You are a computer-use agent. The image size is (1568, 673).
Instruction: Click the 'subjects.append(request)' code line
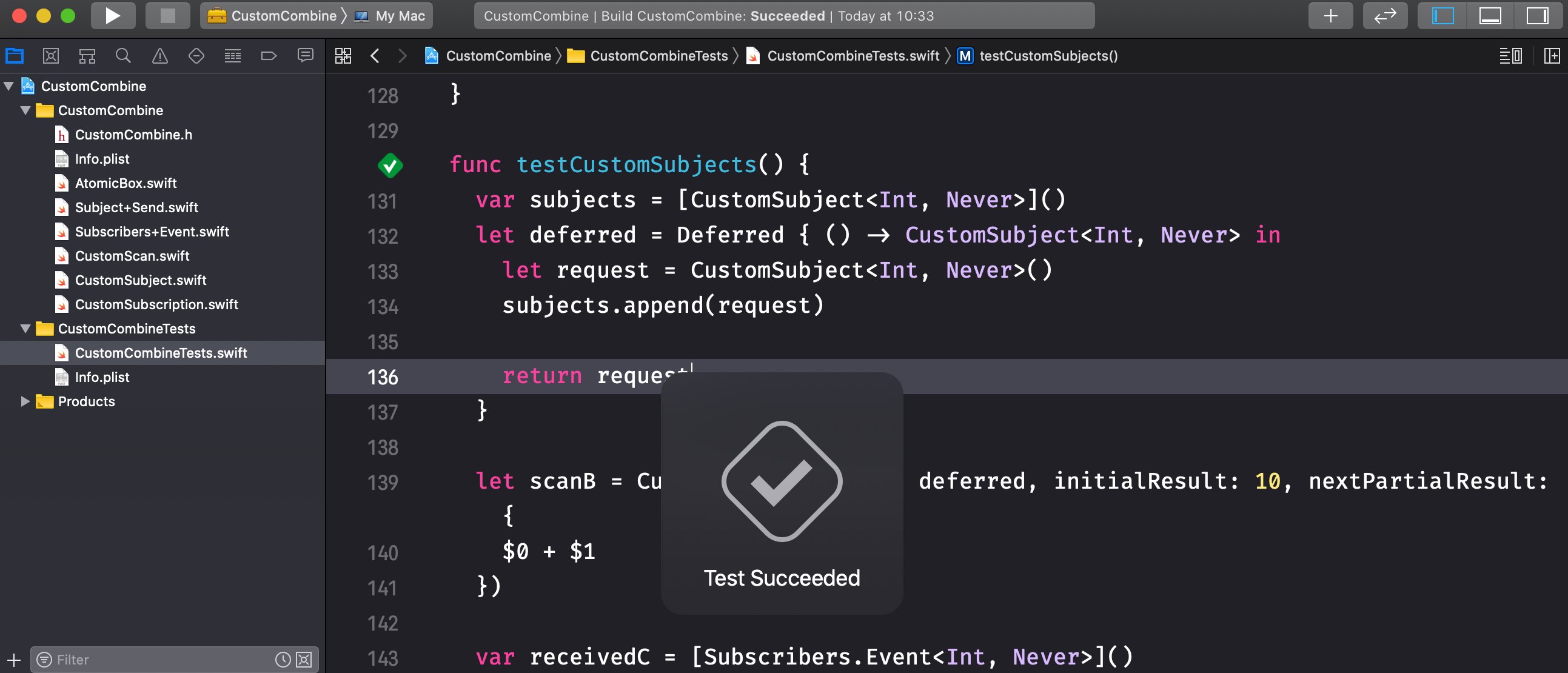663,306
